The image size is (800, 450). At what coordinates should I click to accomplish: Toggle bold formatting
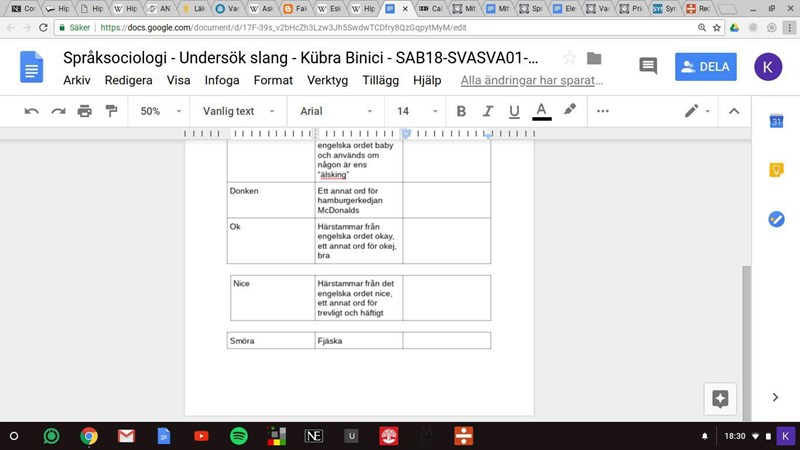pyautogui.click(x=462, y=111)
